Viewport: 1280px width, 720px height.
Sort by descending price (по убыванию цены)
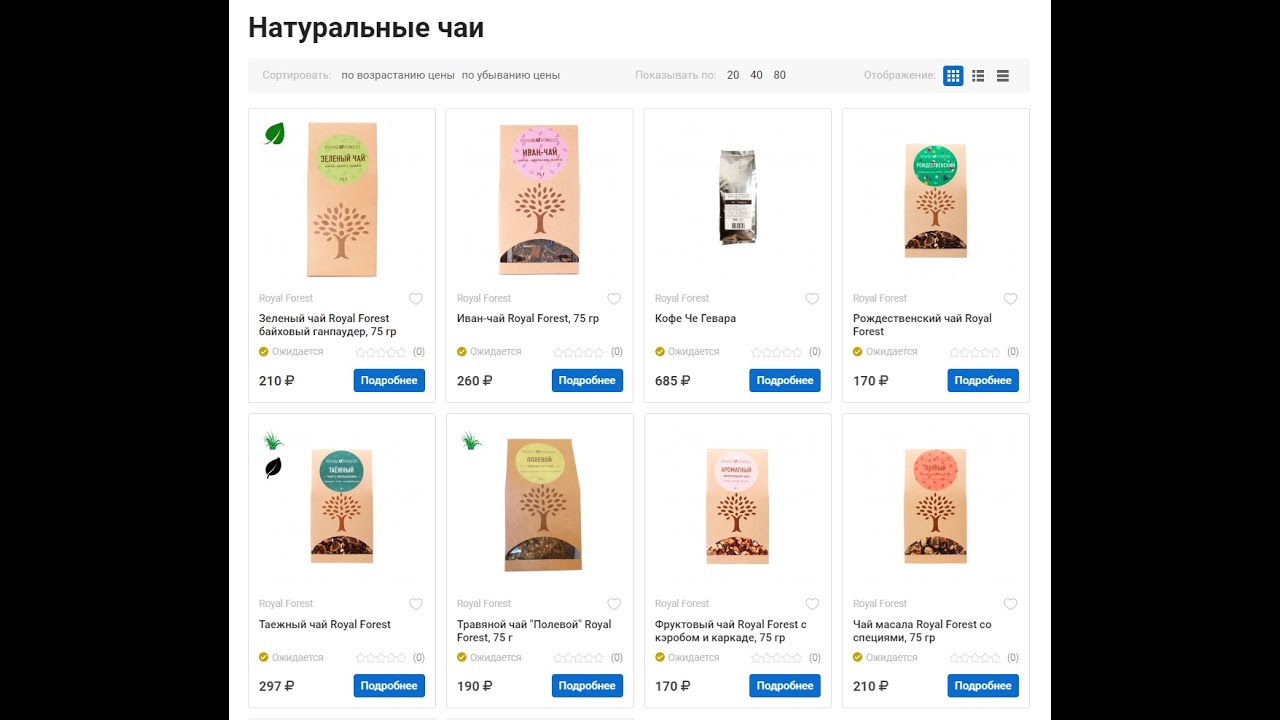point(511,75)
